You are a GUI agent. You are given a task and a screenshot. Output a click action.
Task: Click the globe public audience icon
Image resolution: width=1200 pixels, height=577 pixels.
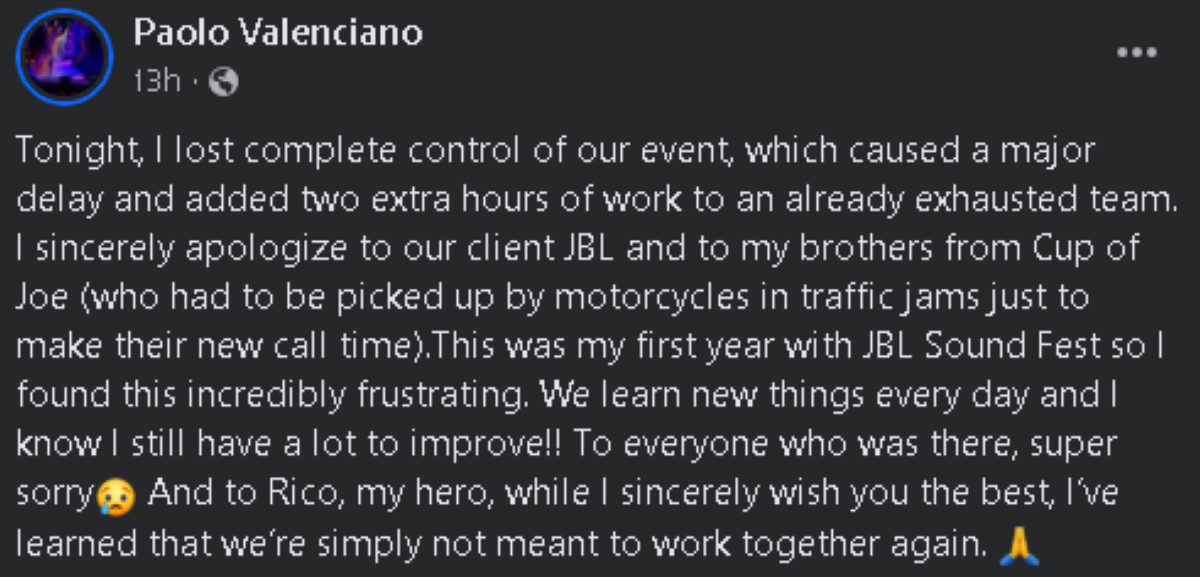point(224,83)
